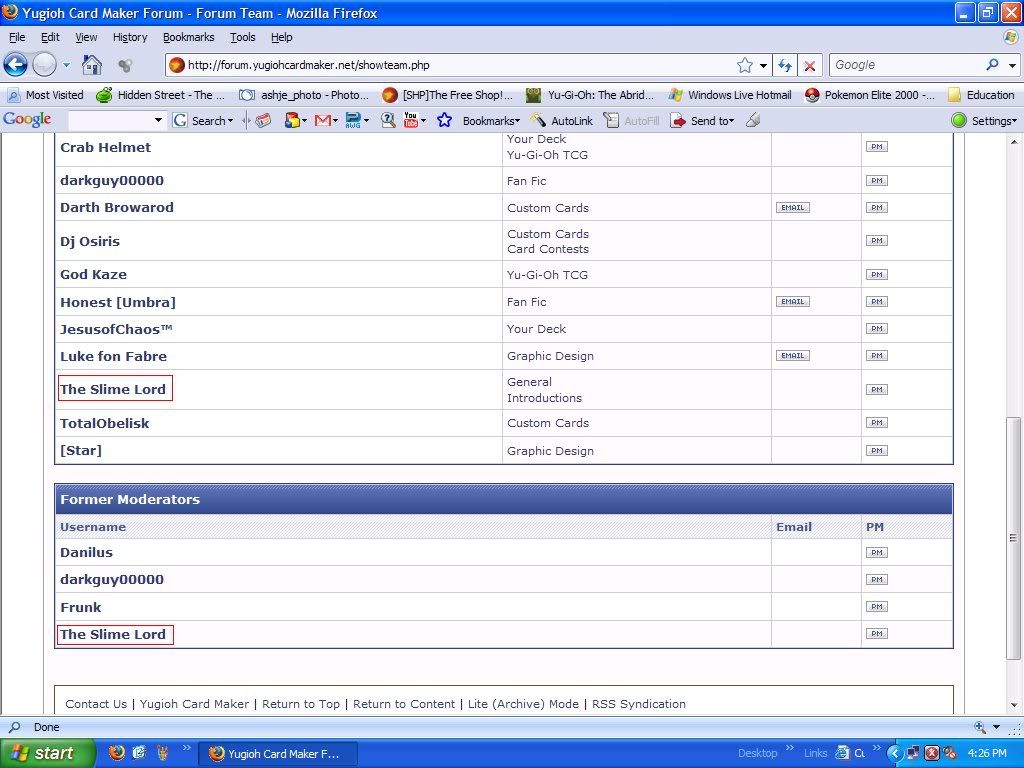Open the History menu
The height and width of the screenshot is (768, 1024).
130,37
